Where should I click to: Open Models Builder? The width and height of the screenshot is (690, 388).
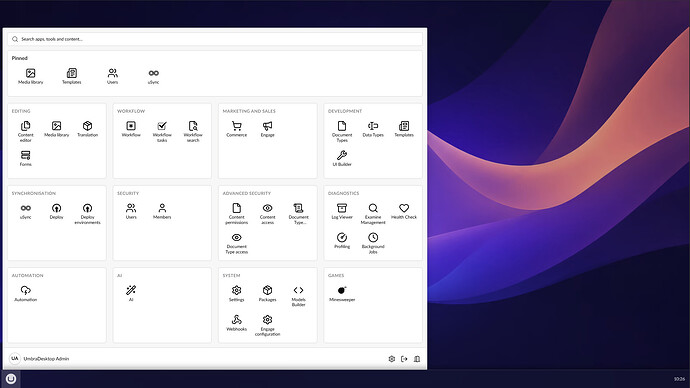[x=298, y=296]
